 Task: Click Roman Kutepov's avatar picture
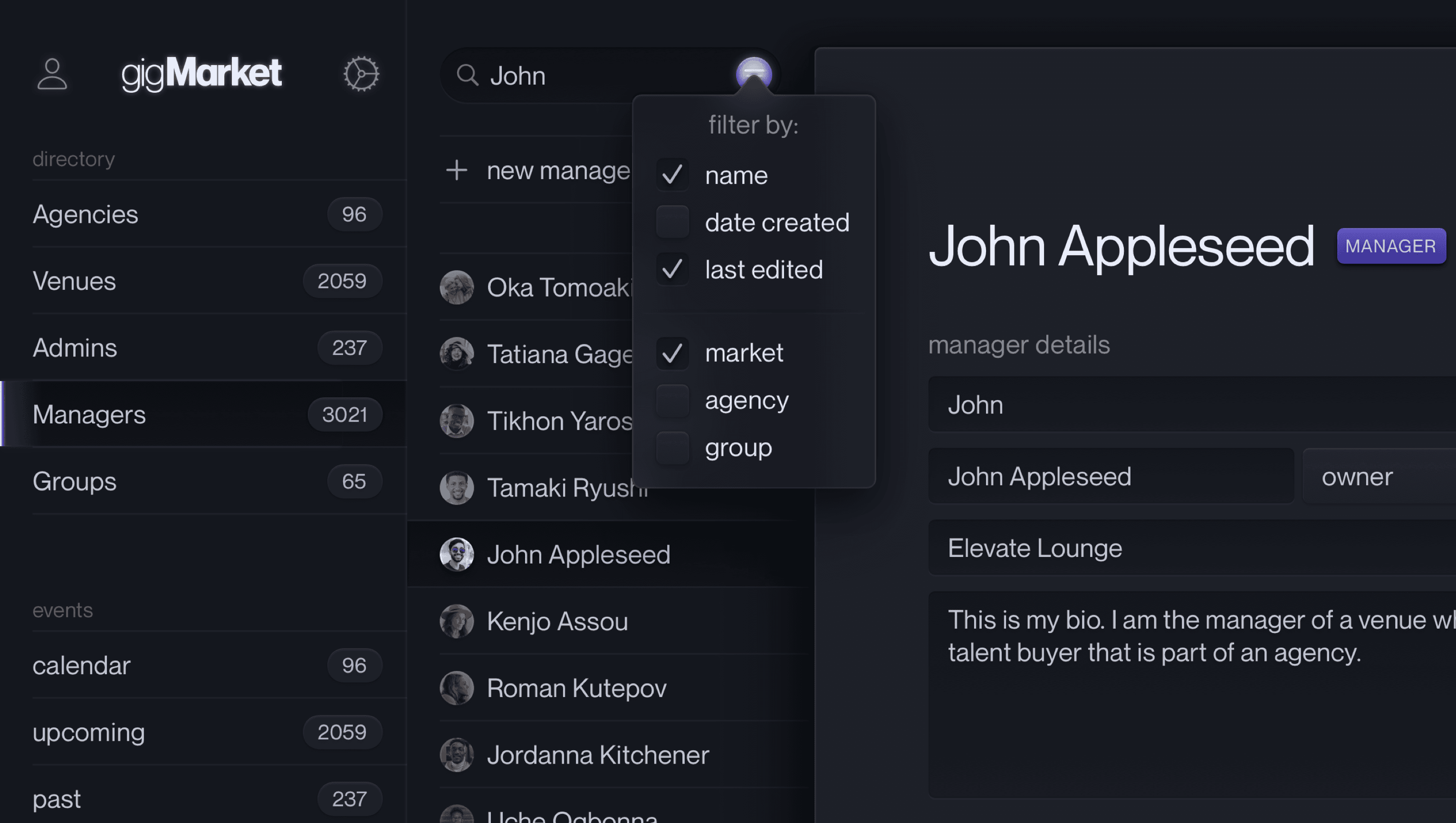pos(457,688)
